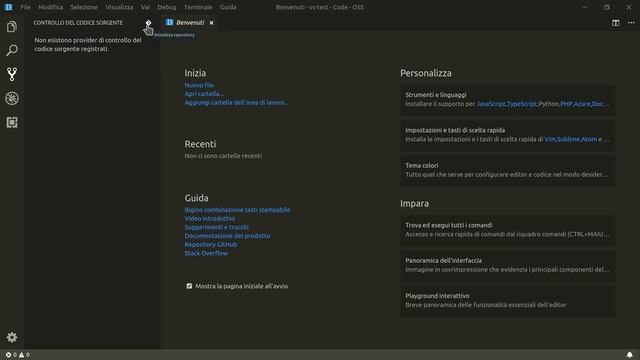This screenshot has width=640, height=360.
Task: Open Trova ed esegui tutti i comandi card
Action: (x=507, y=230)
